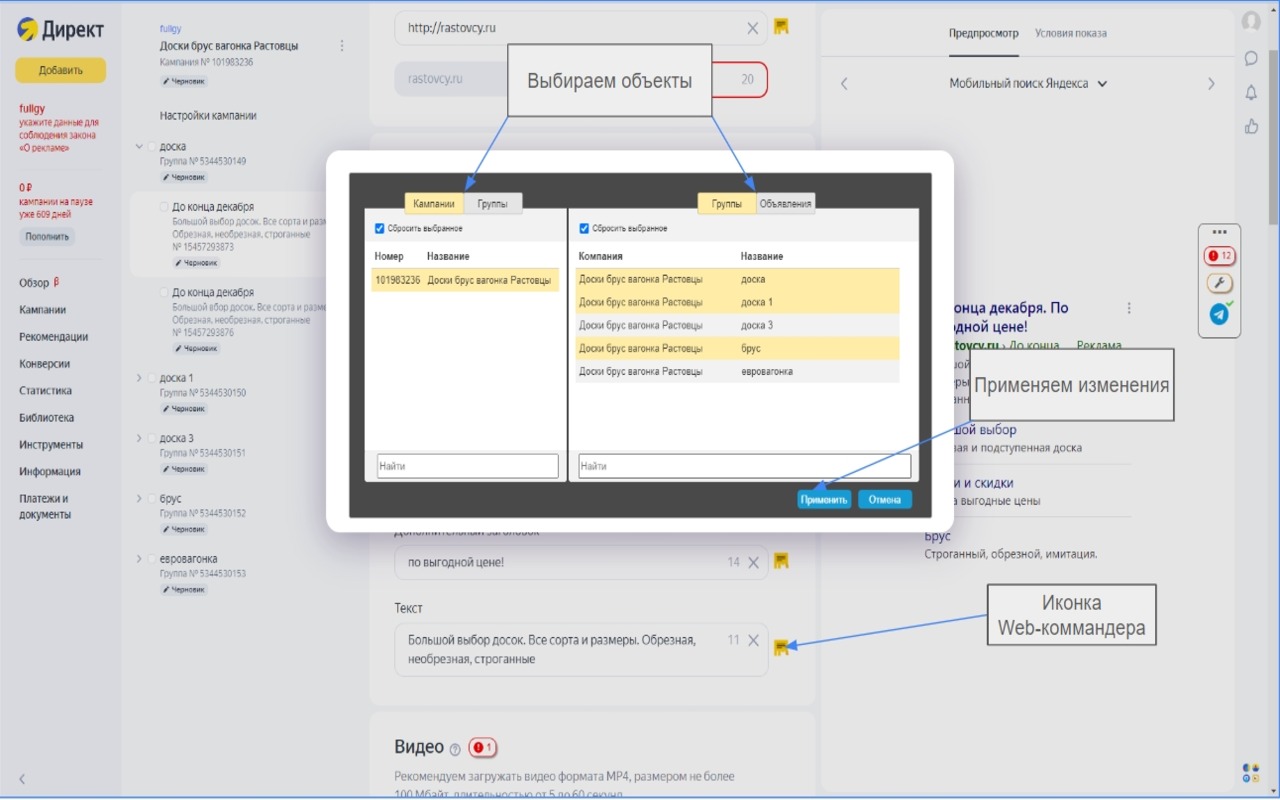The image size is (1280, 800).
Task: Select row 'евровагонка' in the groups table
Action: pyautogui.click(x=737, y=371)
